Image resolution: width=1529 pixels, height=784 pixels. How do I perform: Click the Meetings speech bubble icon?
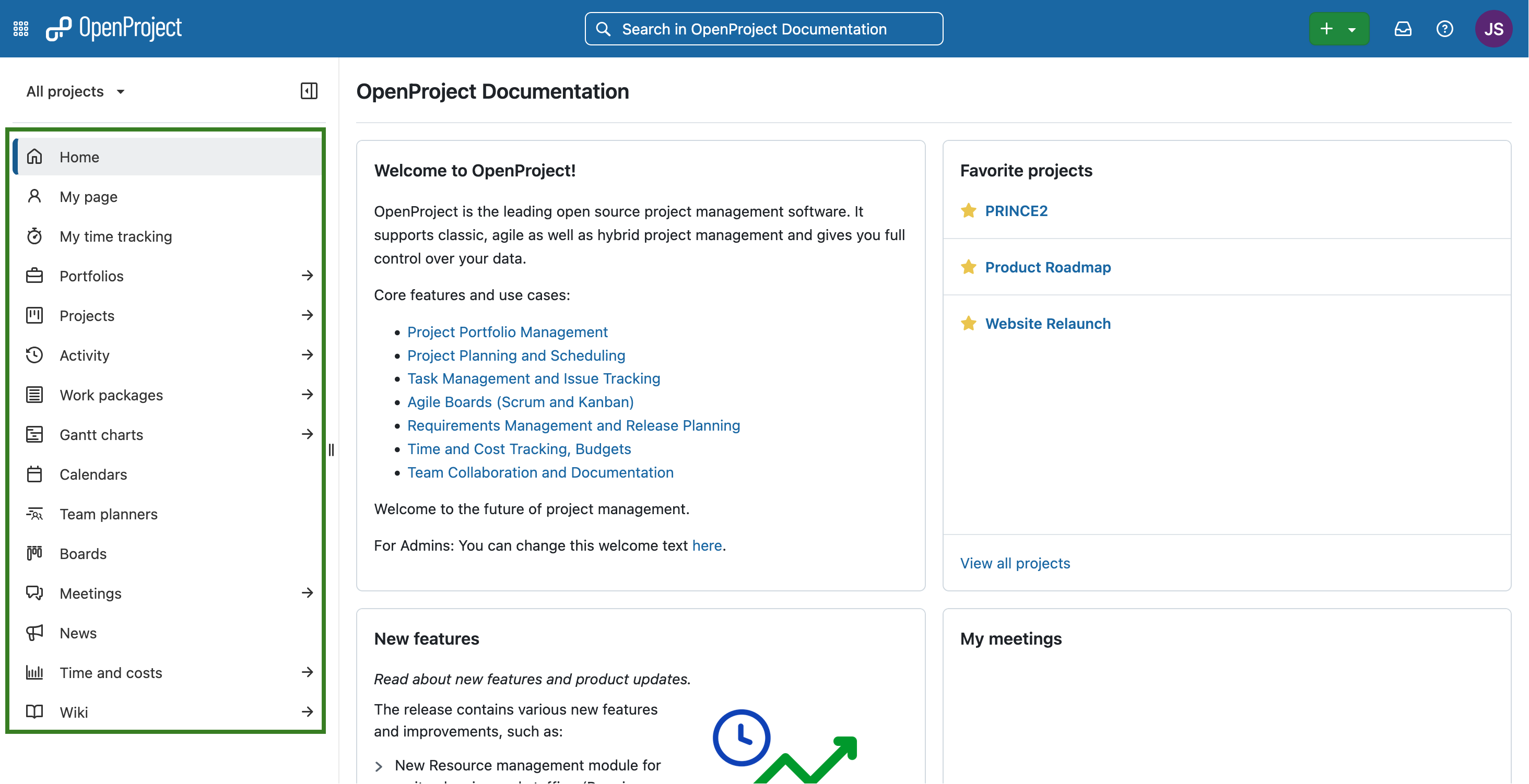pos(34,593)
